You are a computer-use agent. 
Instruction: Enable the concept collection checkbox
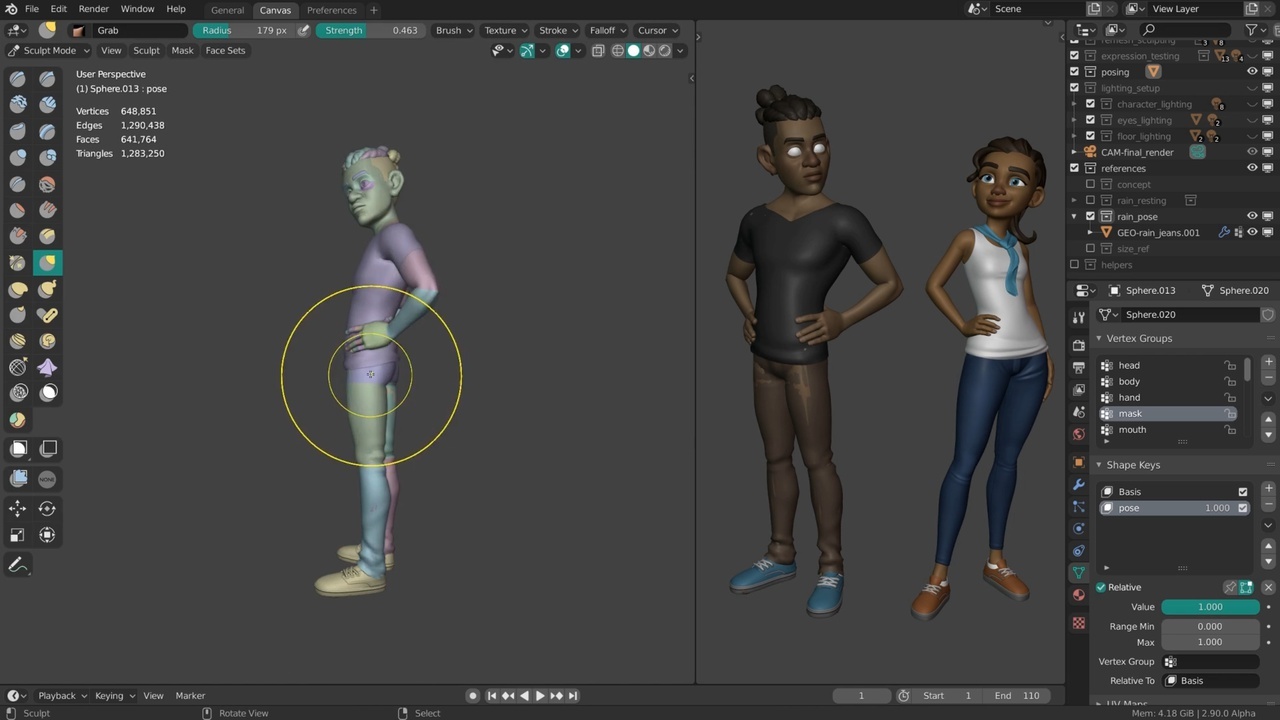pyautogui.click(x=1090, y=184)
